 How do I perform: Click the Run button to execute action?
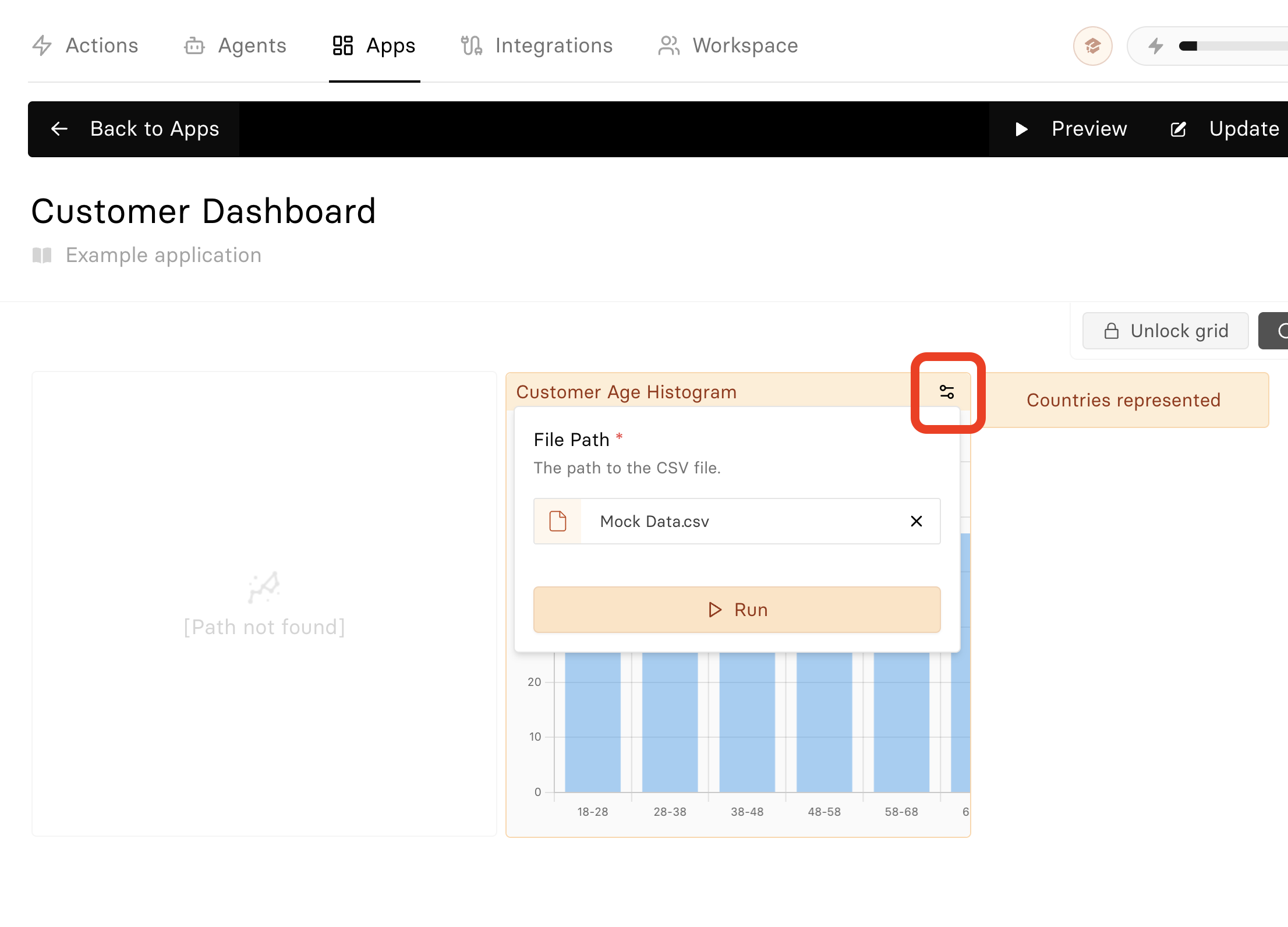(737, 608)
